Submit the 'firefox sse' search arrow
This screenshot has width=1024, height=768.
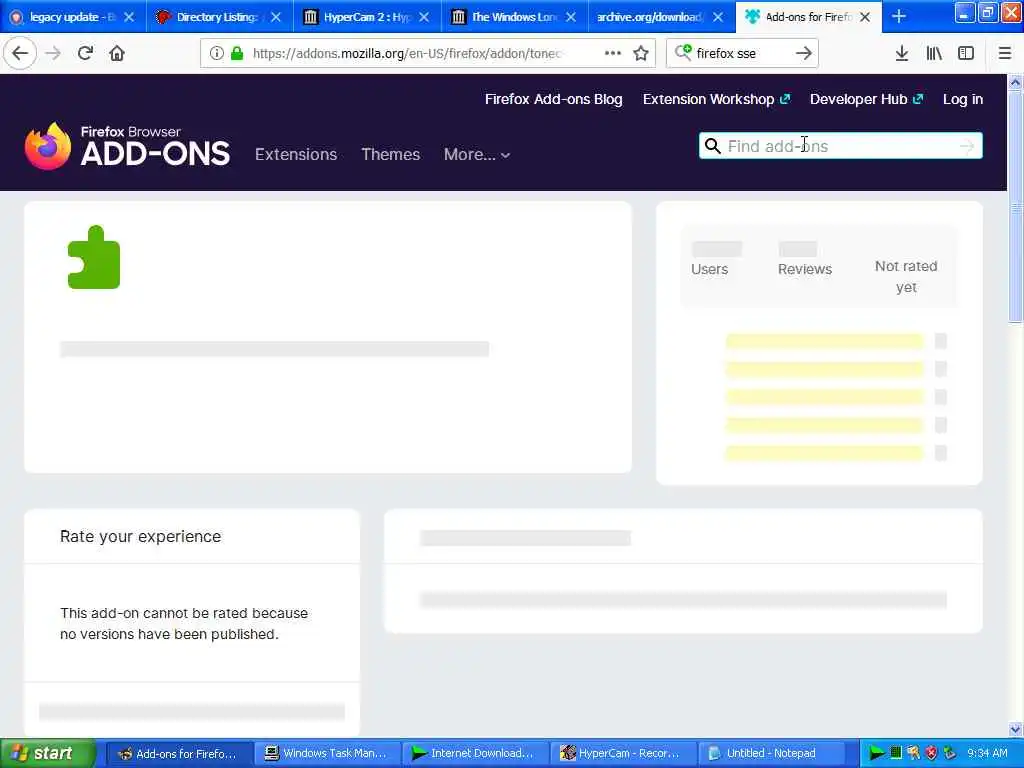pyautogui.click(x=804, y=53)
